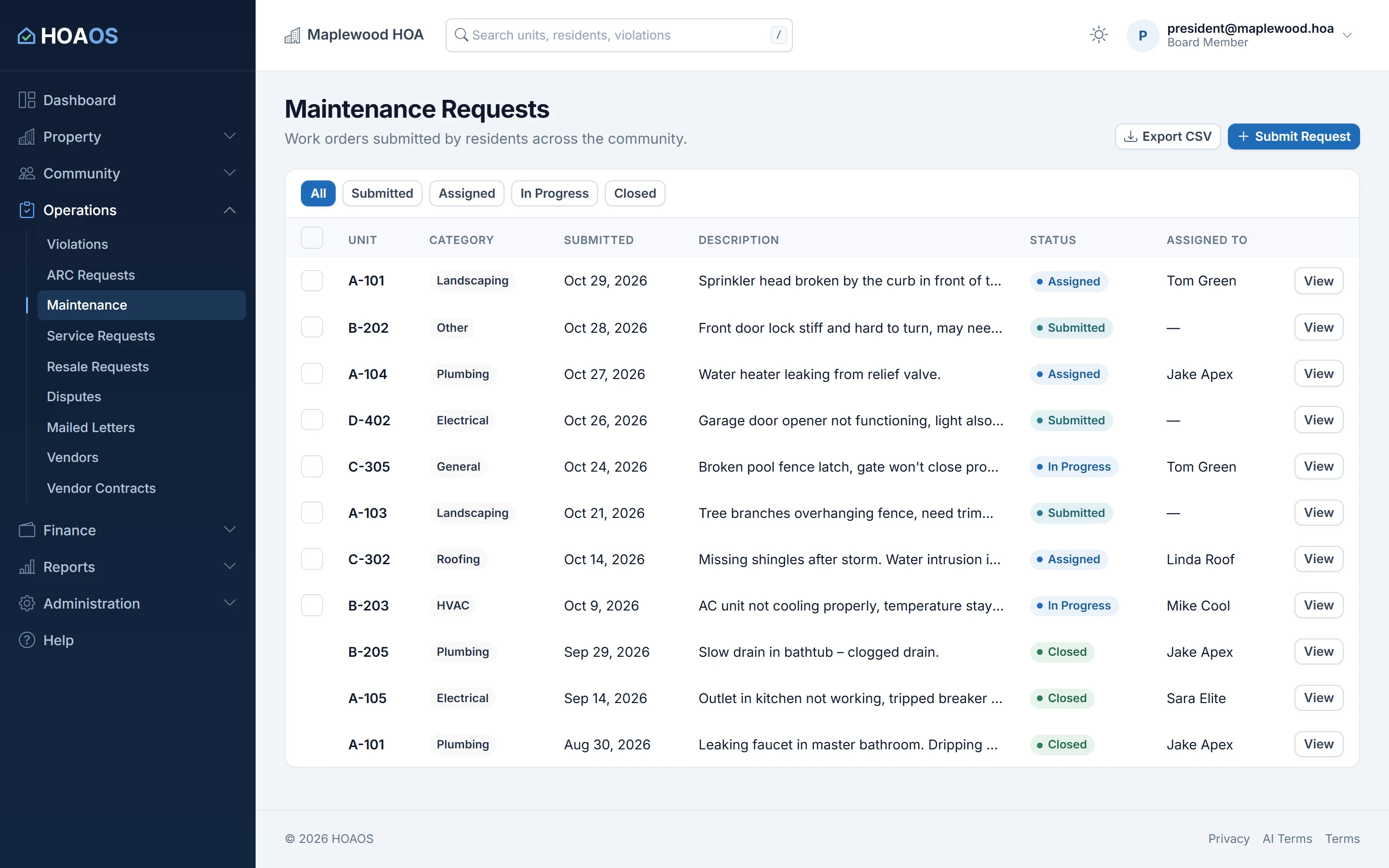Expand the Reports menu chevron
This screenshot has height=868, width=1389.
coord(230,566)
